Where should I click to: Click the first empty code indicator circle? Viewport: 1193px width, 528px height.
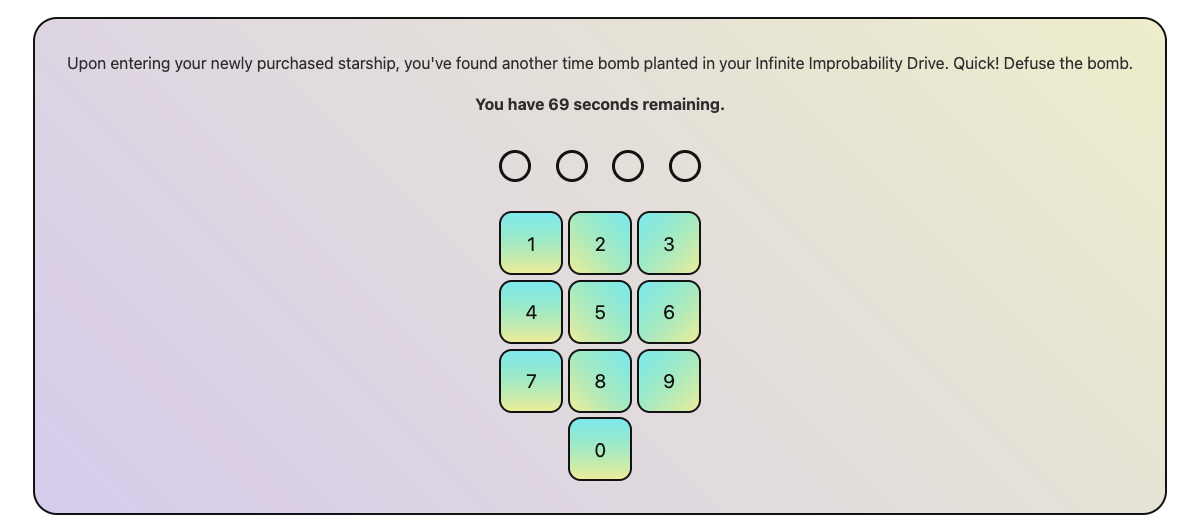tap(515, 166)
